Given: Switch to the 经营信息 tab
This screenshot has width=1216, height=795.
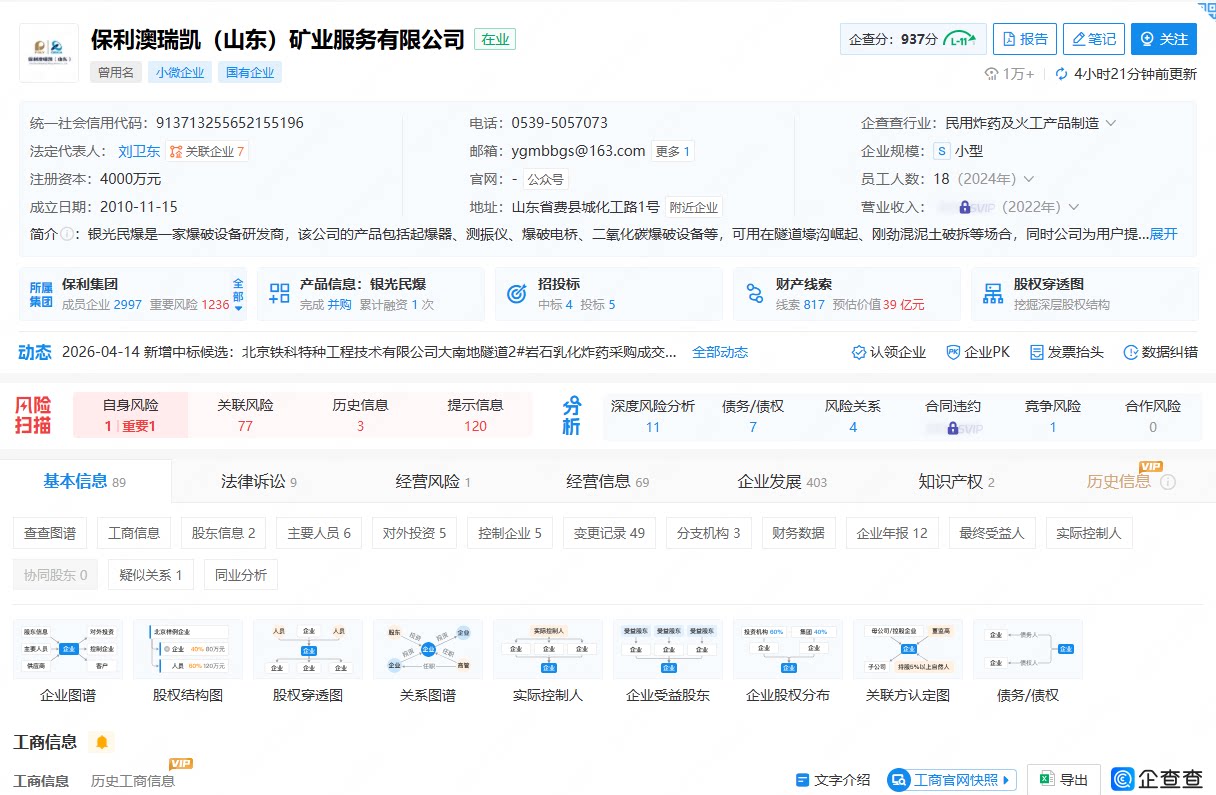Looking at the screenshot, I should (607, 482).
